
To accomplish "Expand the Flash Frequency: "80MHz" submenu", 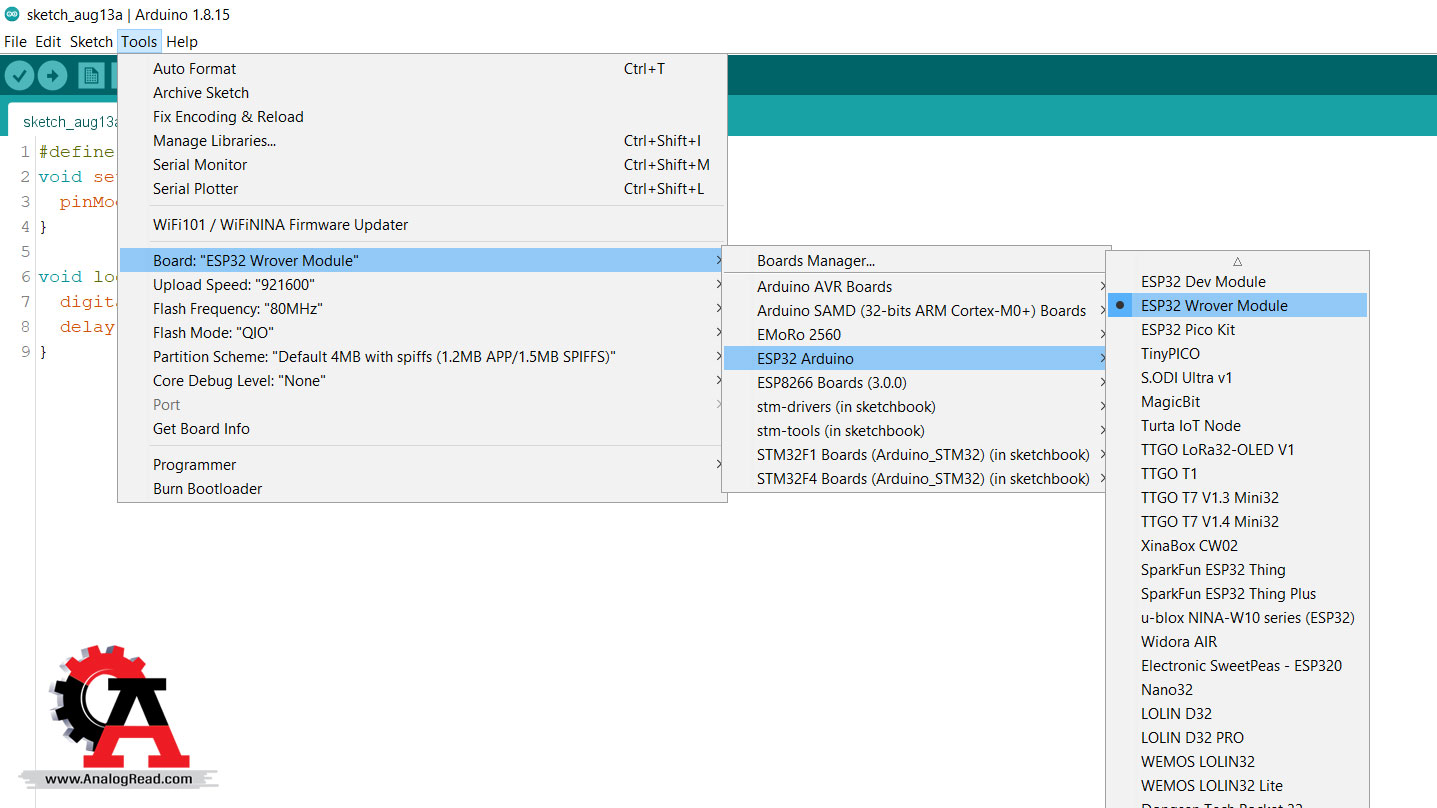I will [x=422, y=309].
